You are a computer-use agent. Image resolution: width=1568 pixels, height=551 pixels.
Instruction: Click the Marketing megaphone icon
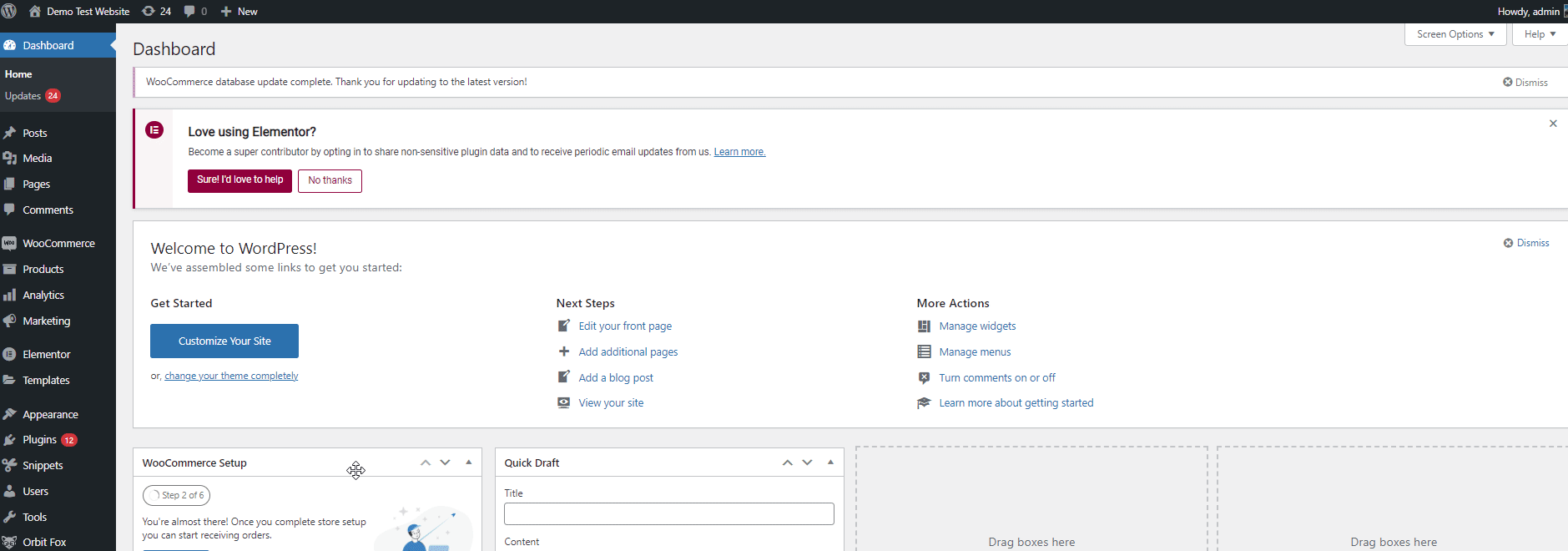pos(10,321)
